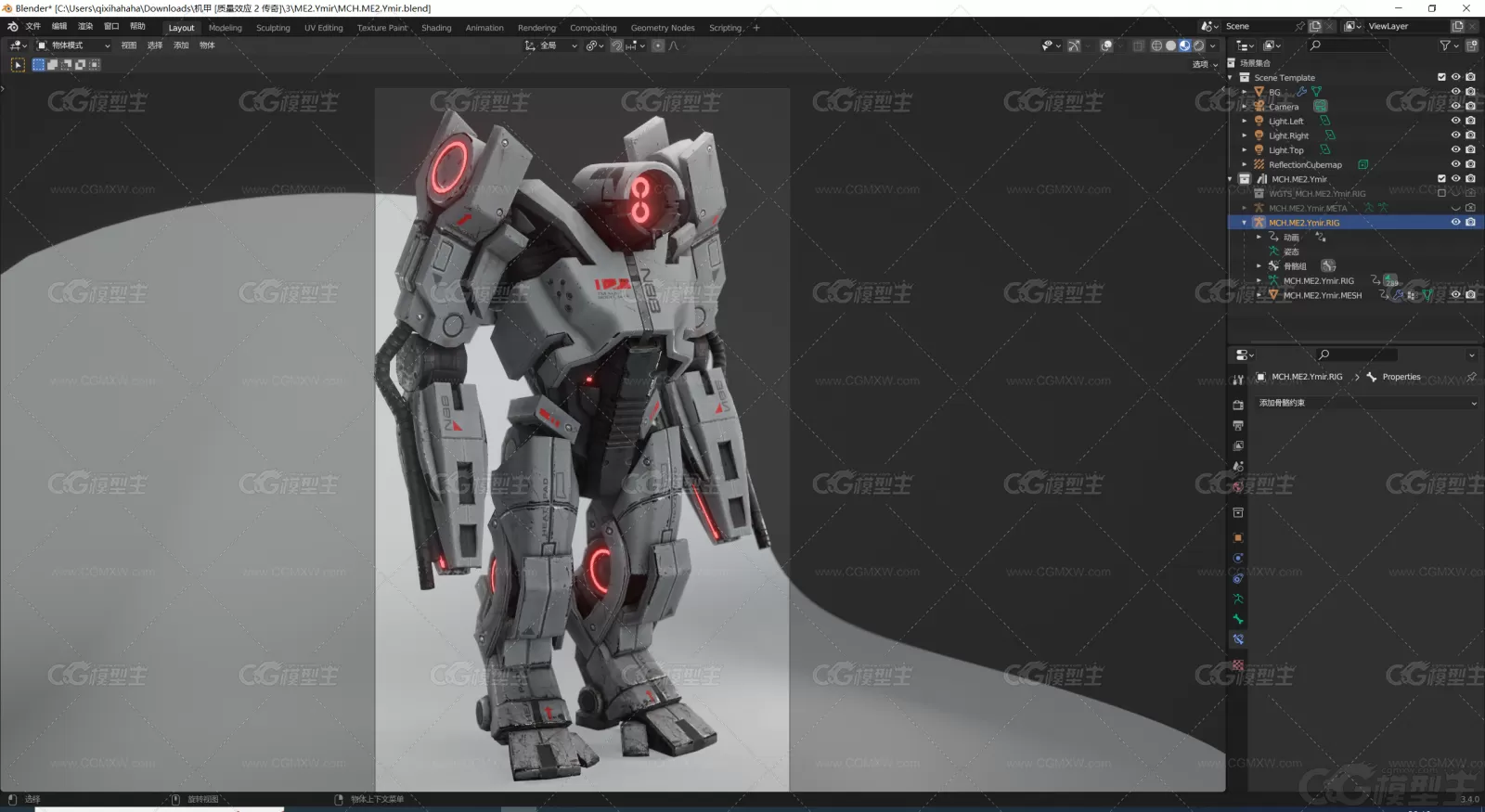Hide Camera in viewport via eye icon
1485x812 pixels.
[x=1455, y=107]
